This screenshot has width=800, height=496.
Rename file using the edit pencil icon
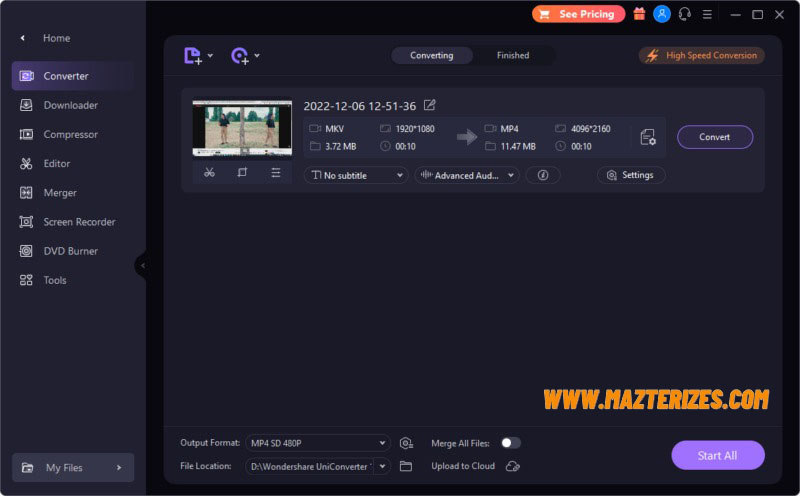coord(430,105)
